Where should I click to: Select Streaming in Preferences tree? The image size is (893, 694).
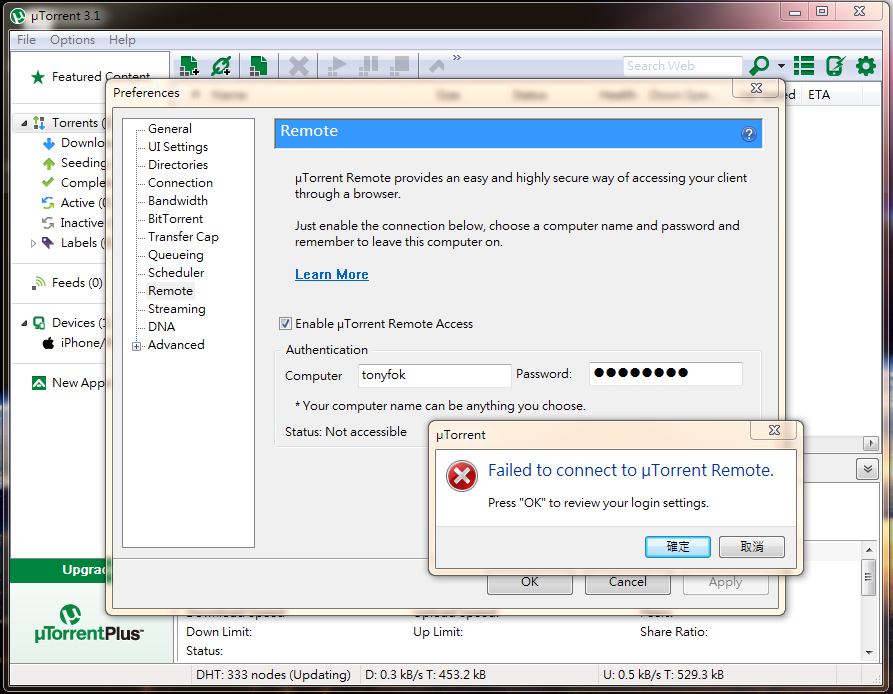tap(177, 309)
